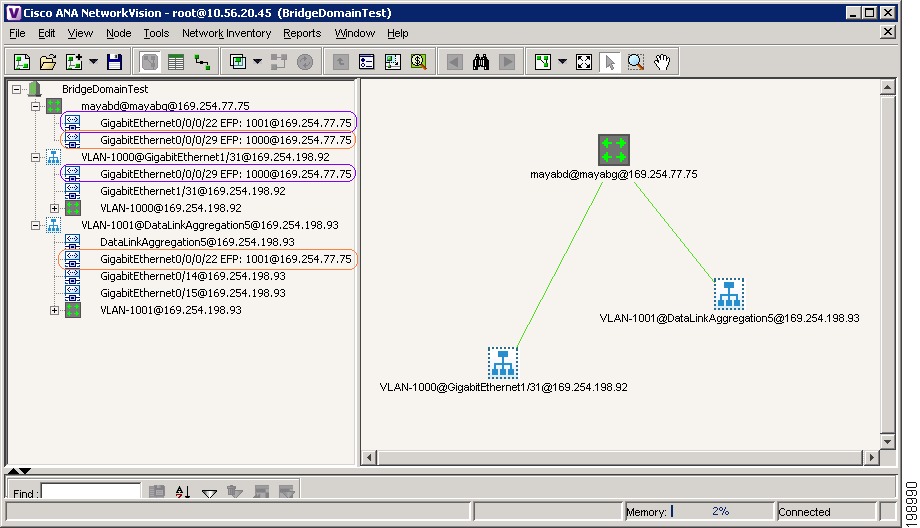This screenshot has height=528, width=920.
Task: Open the Add to Map dropdown arrow
Action: coord(93,62)
